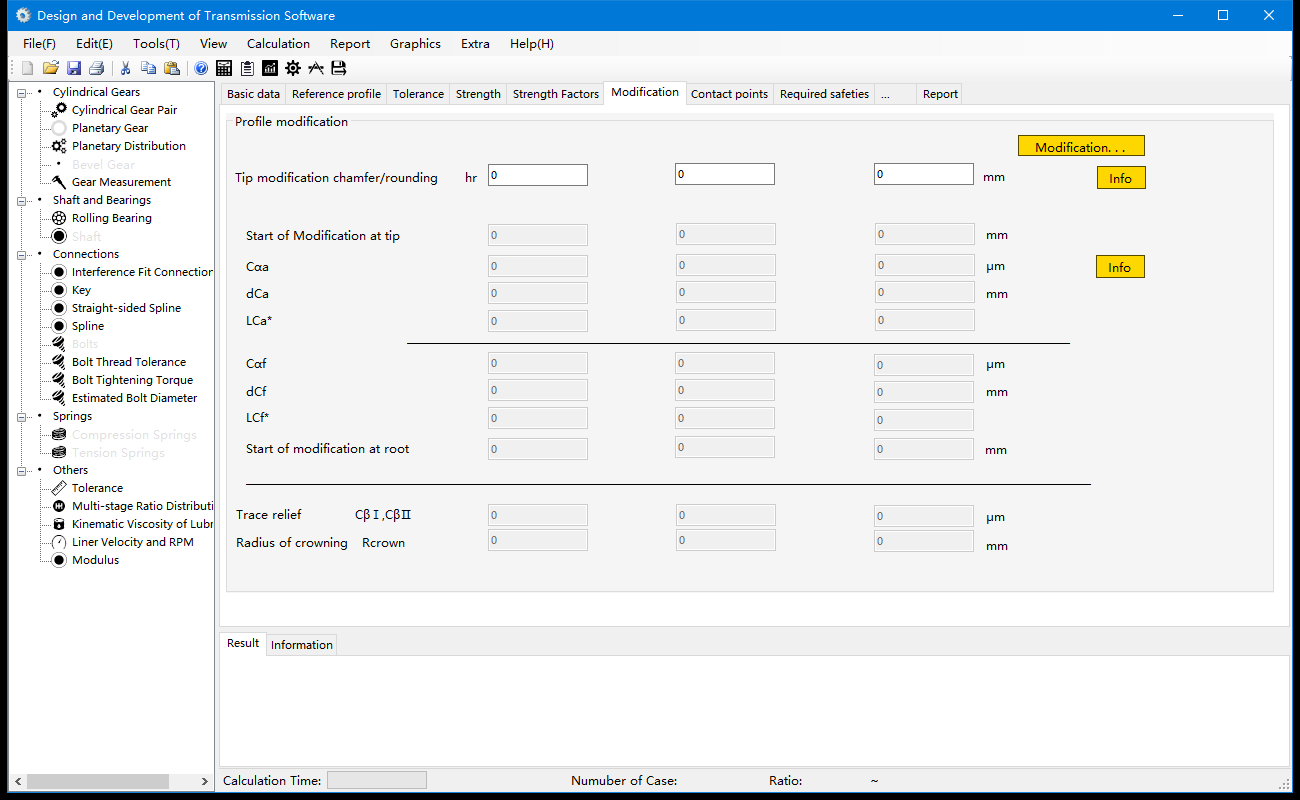Switch to the Tolerance tab
The width and height of the screenshot is (1300, 800).
tap(418, 94)
